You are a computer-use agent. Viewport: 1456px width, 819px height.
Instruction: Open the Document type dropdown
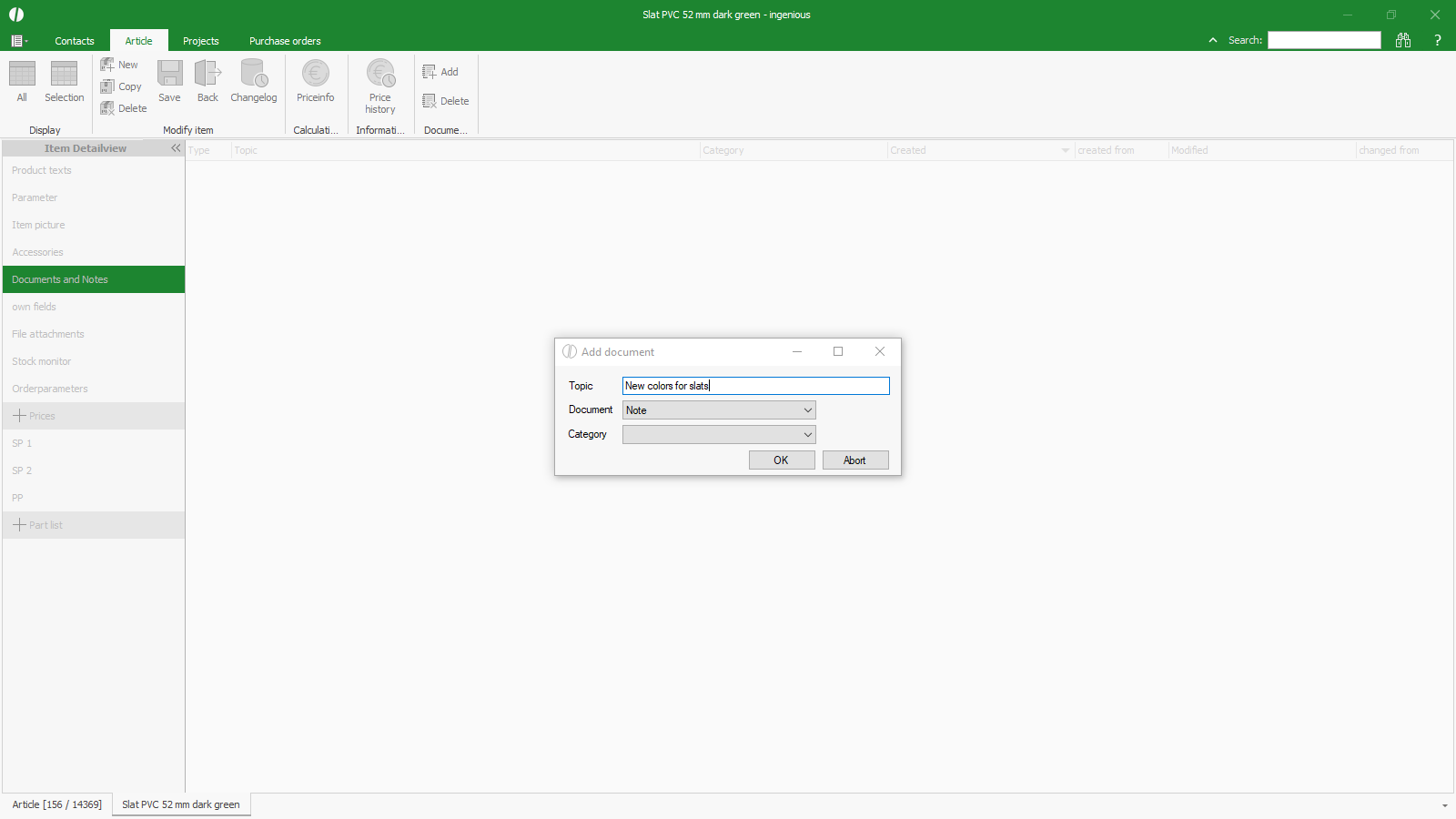point(719,410)
